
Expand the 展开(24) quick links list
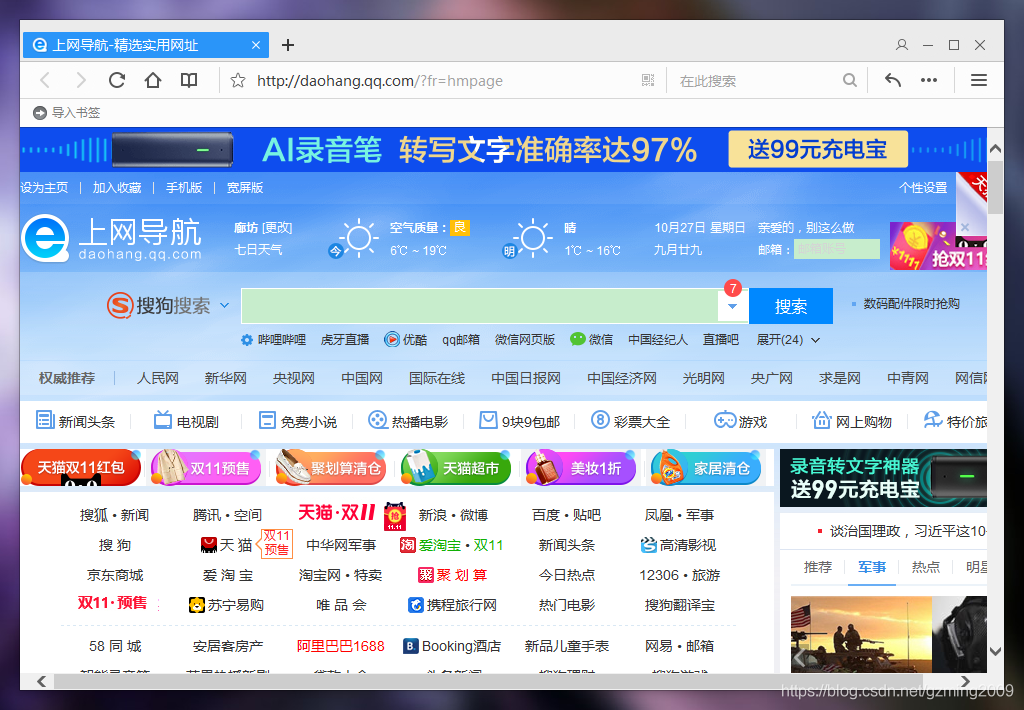click(x=788, y=340)
